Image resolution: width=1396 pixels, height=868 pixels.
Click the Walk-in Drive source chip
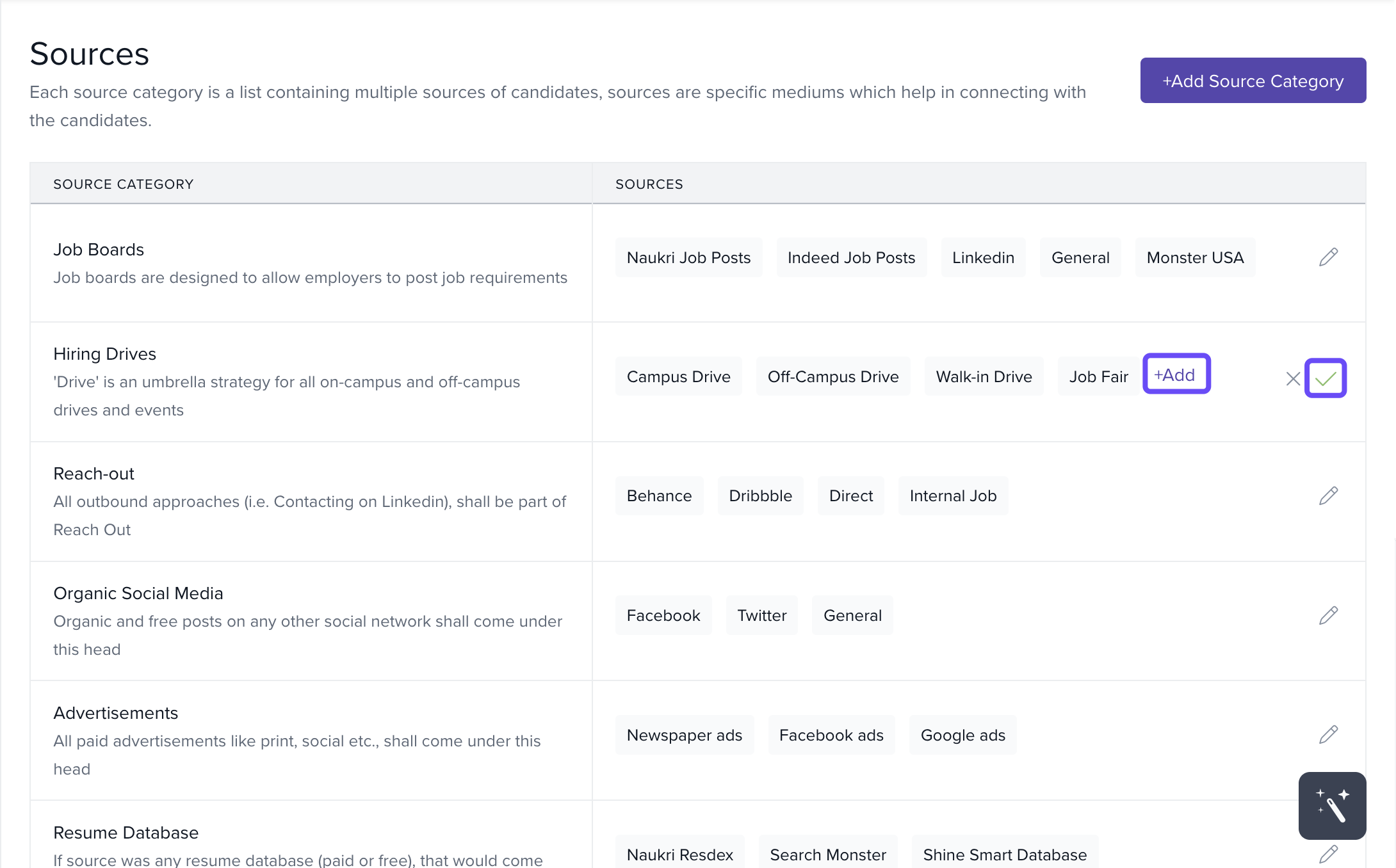point(984,377)
